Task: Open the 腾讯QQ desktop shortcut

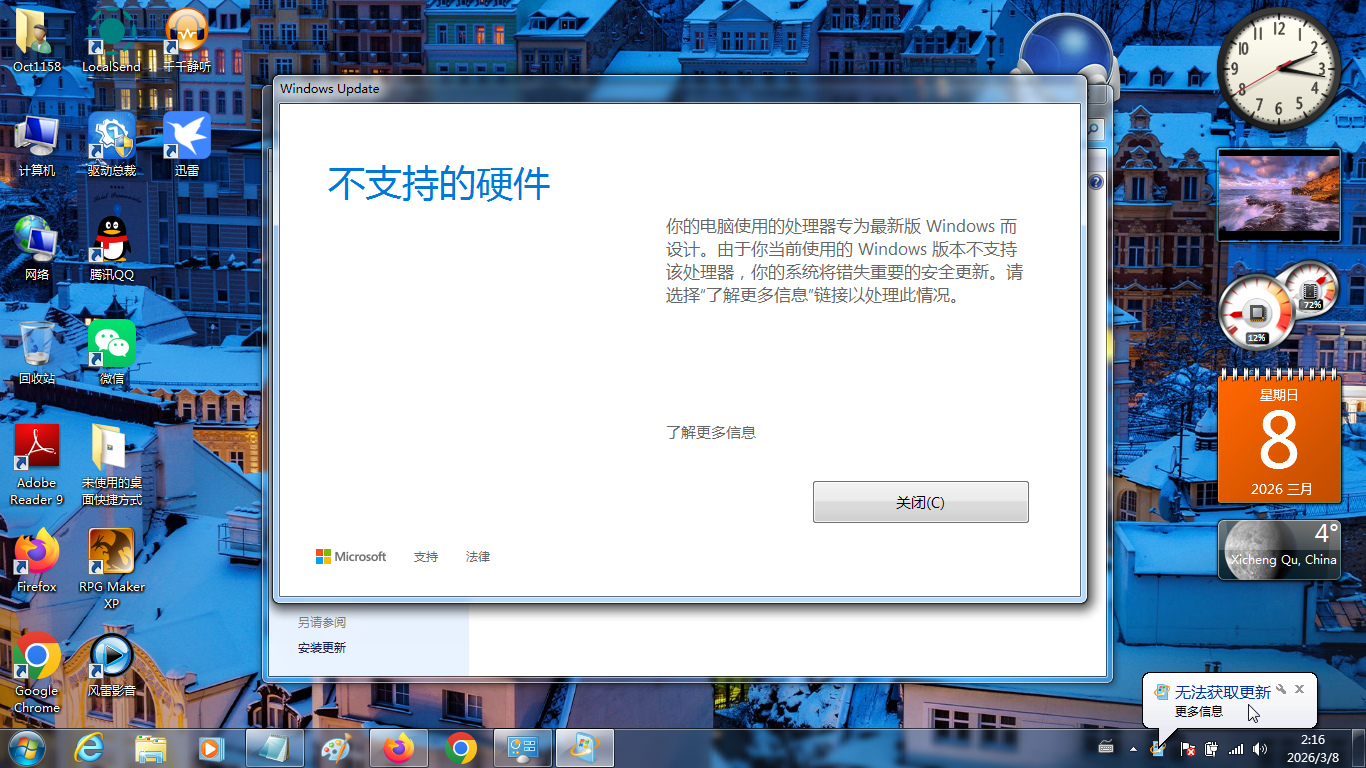Action: click(x=111, y=247)
